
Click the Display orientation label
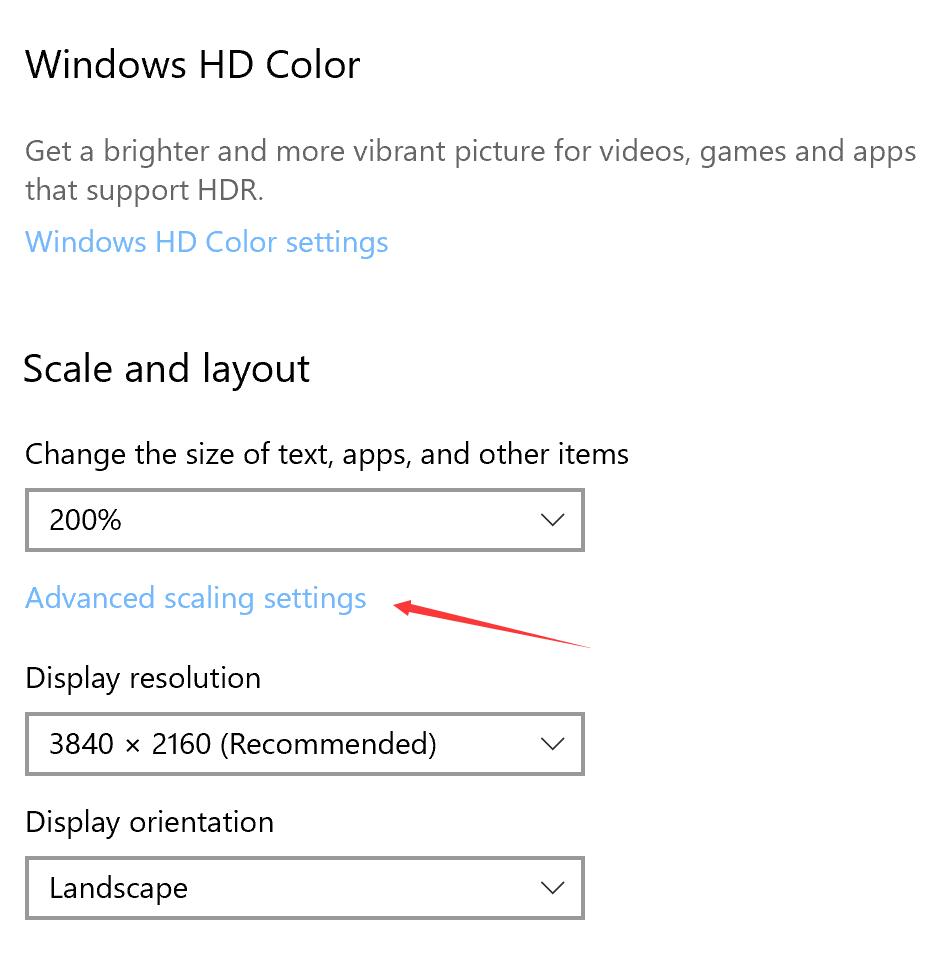(x=149, y=823)
